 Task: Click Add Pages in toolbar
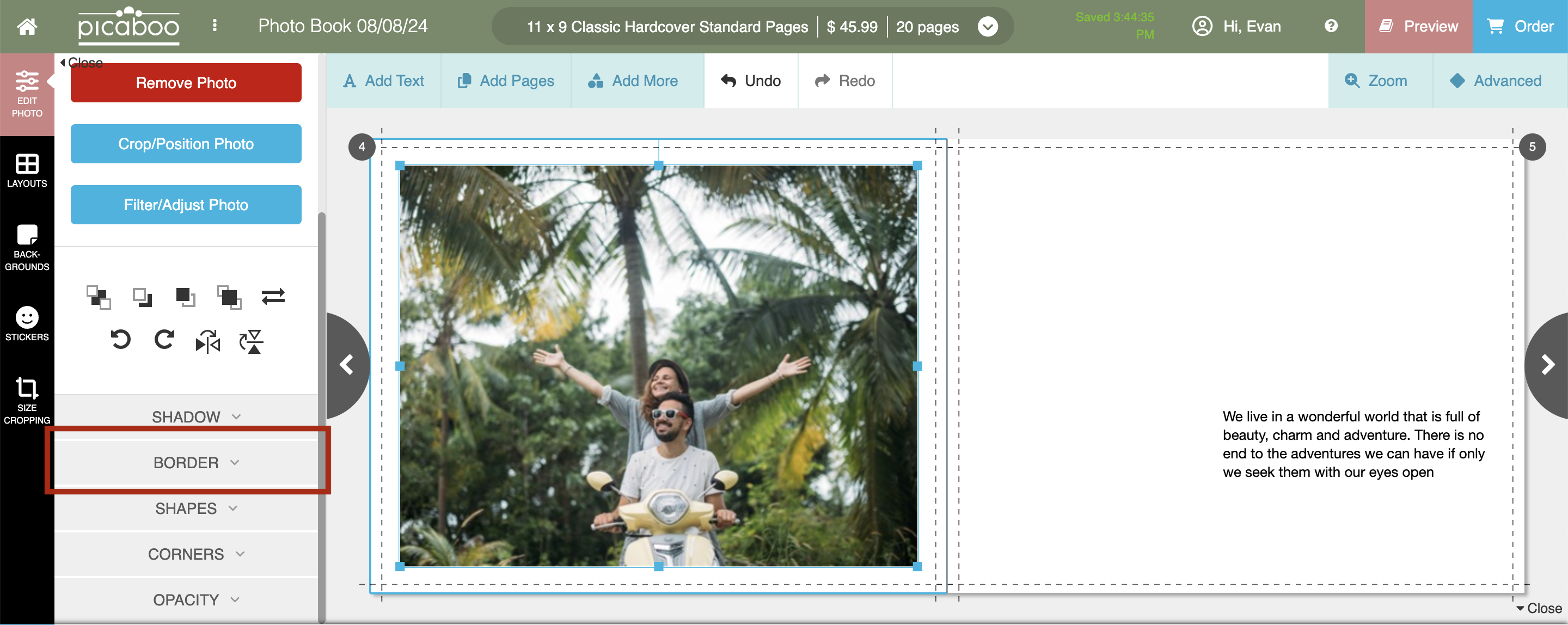point(506,81)
